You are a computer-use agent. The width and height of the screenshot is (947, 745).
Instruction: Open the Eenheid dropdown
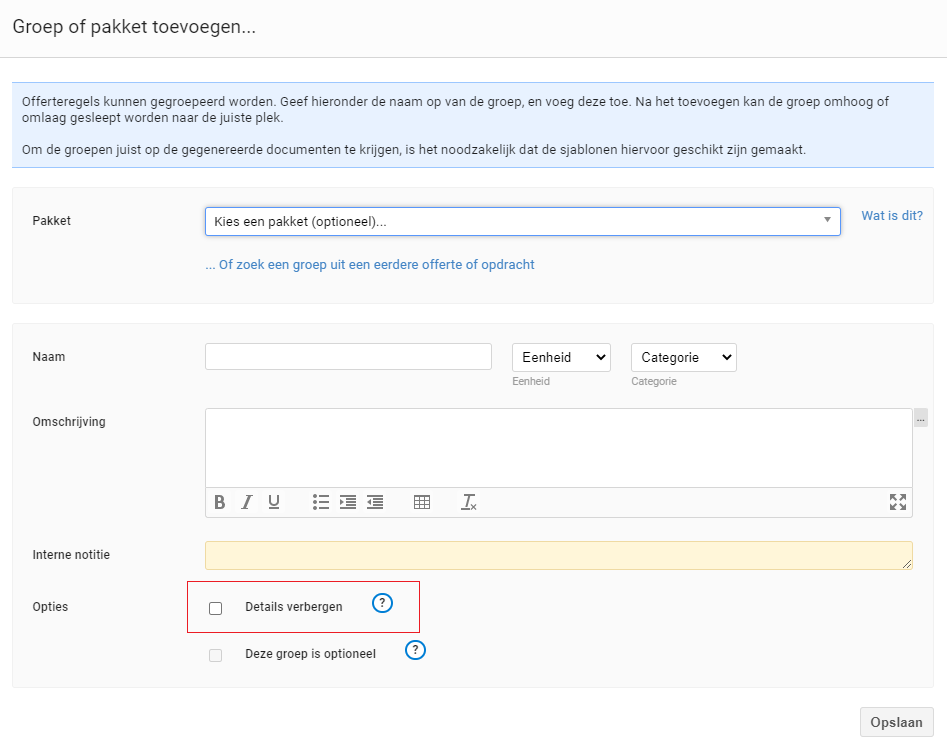(561, 357)
